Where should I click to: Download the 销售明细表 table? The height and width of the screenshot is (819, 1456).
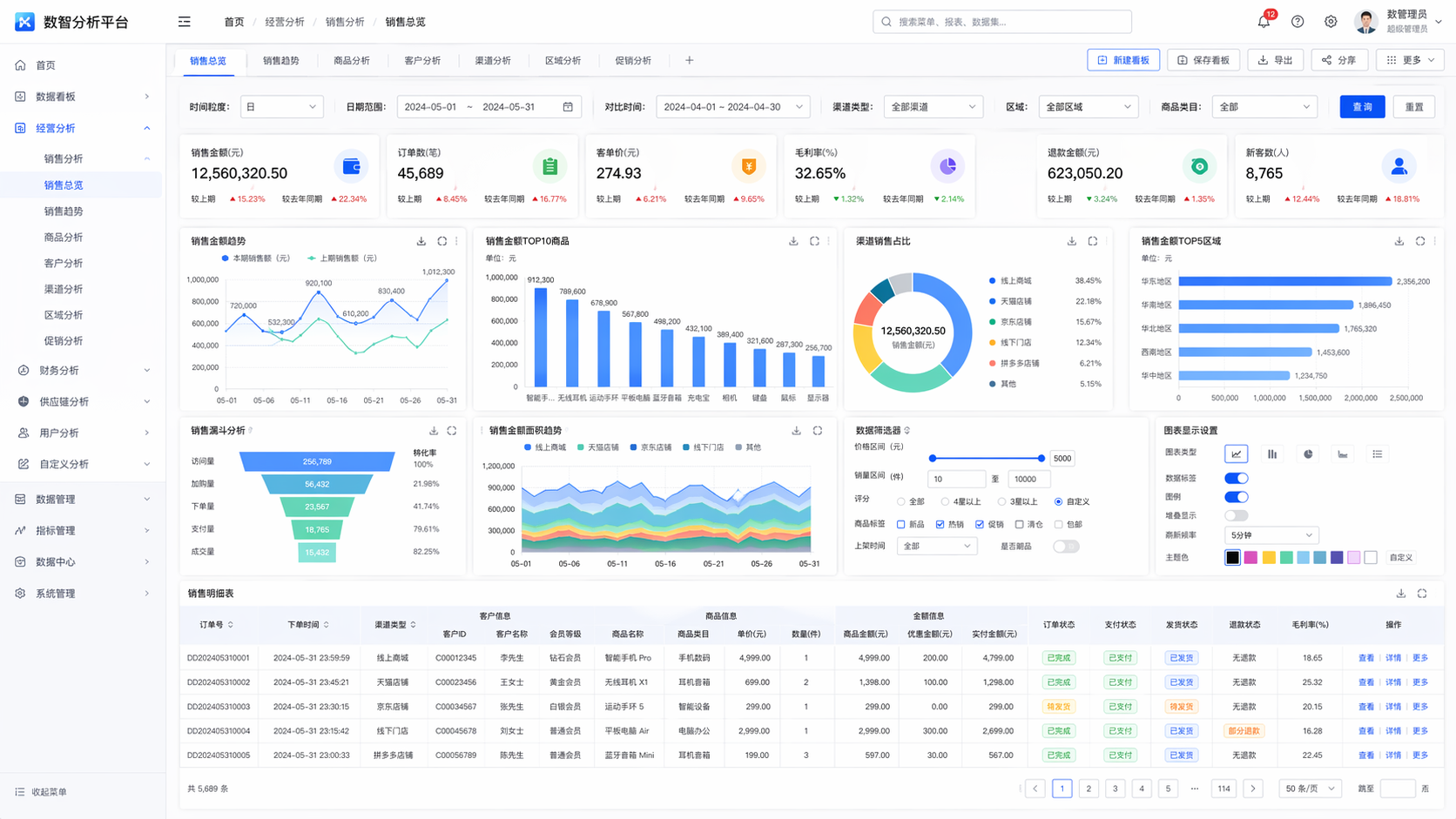tap(1401, 594)
